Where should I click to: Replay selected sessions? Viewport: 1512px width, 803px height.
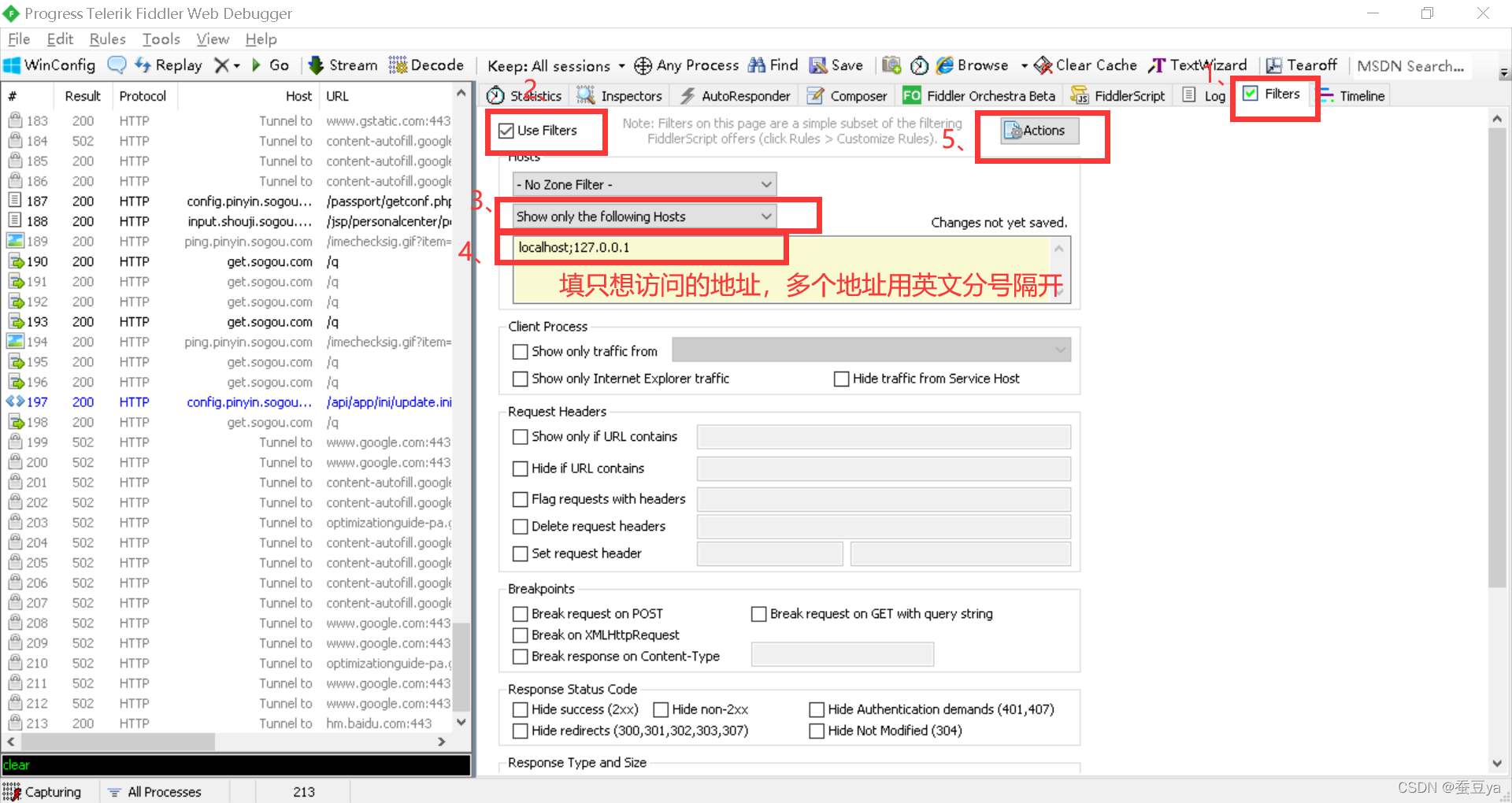169,65
